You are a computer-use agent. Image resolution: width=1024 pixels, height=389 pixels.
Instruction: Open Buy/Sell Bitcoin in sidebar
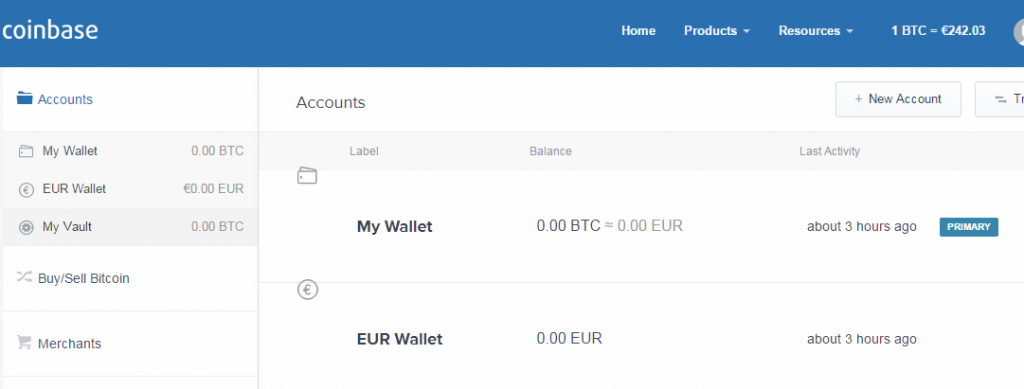(x=84, y=278)
